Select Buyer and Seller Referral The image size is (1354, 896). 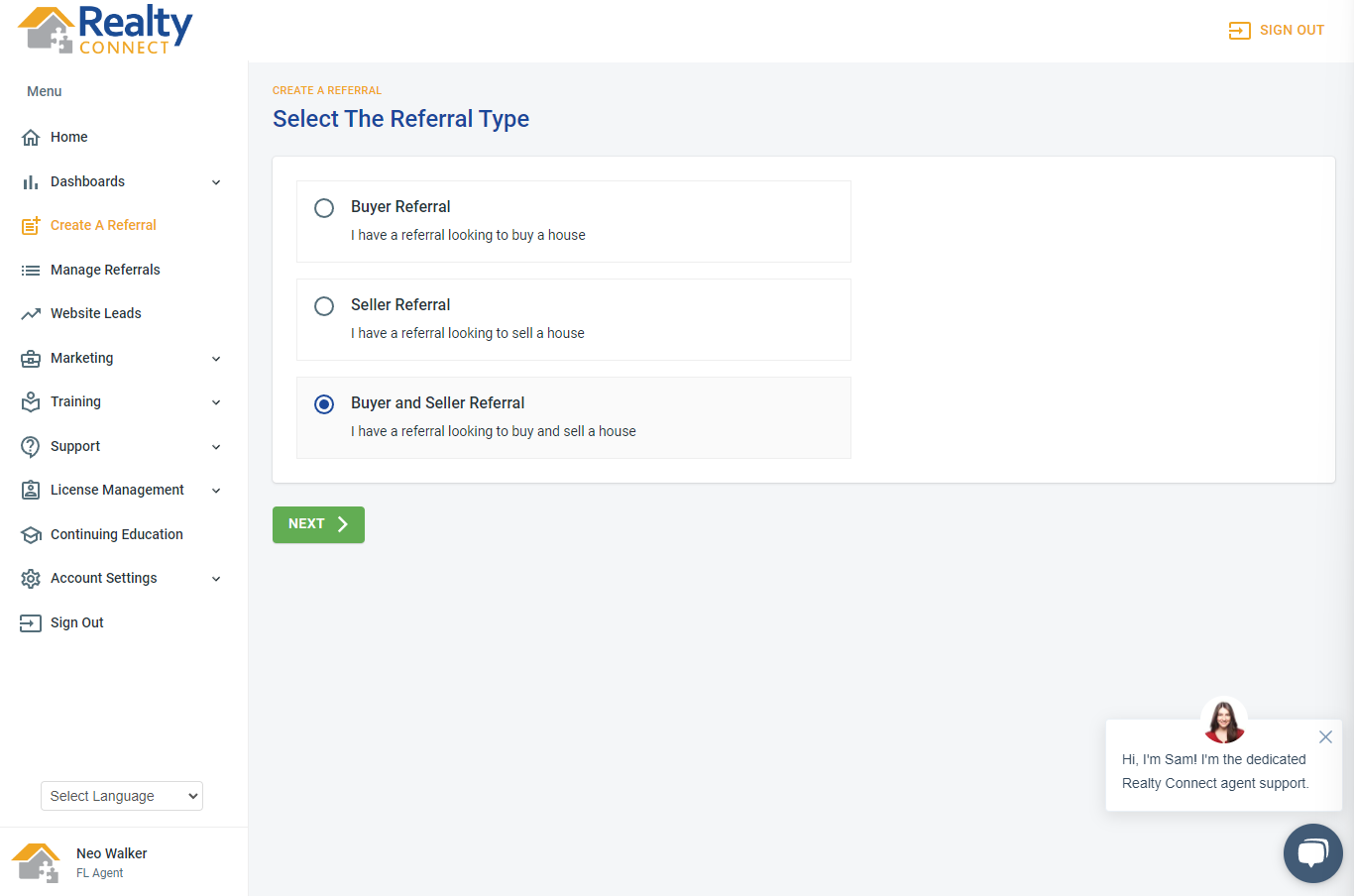[x=324, y=403]
